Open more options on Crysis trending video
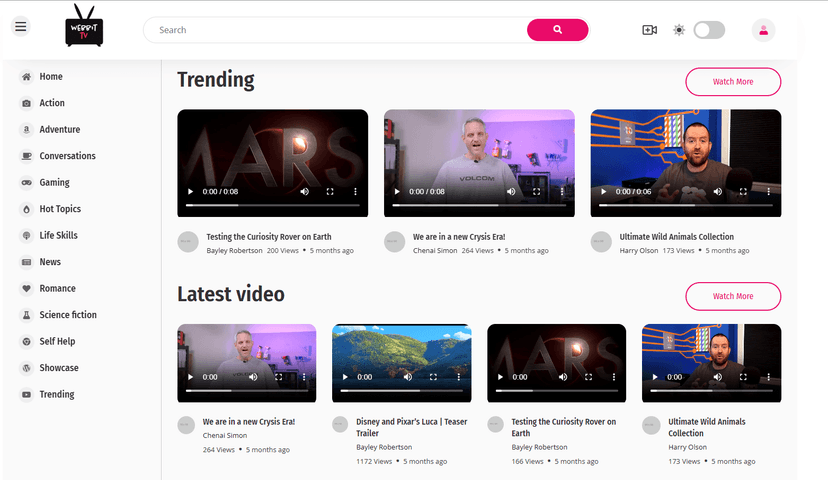The height and width of the screenshot is (480, 828). click(x=562, y=191)
